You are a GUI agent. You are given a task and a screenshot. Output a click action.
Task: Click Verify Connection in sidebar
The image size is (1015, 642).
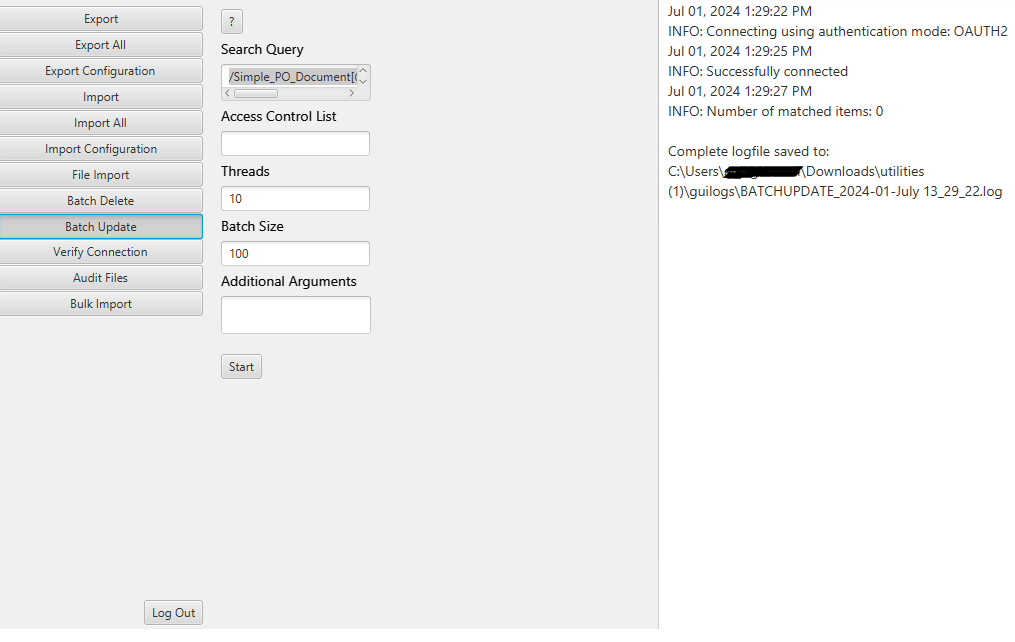point(101,252)
